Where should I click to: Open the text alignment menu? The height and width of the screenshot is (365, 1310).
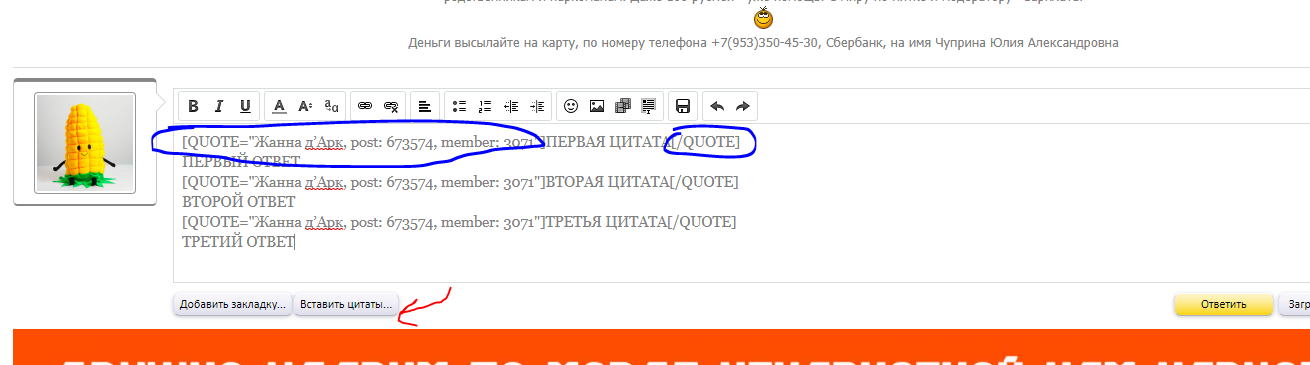pyautogui.click(x=424, y=105)
